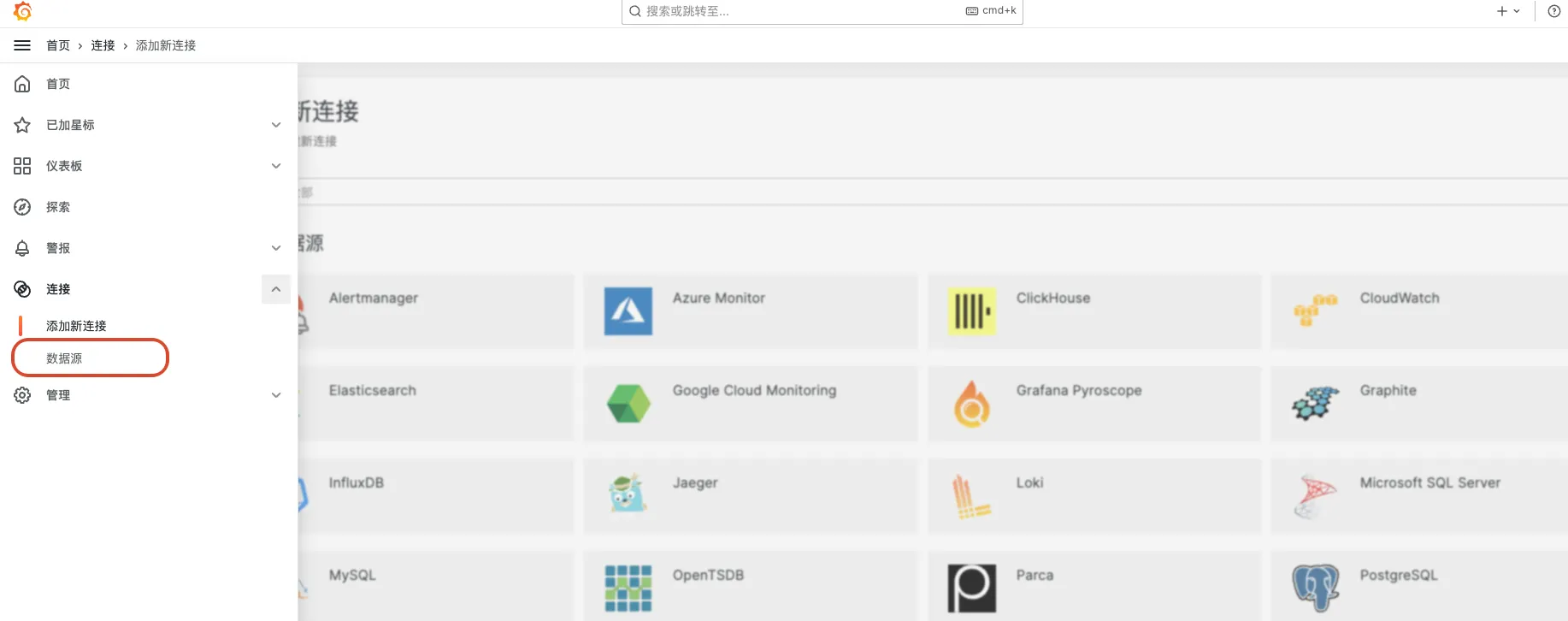The width and height of the screenshot is (1568, 621).
Task: Click the Azure Monitor card title
Action: [x=719, y=298]
